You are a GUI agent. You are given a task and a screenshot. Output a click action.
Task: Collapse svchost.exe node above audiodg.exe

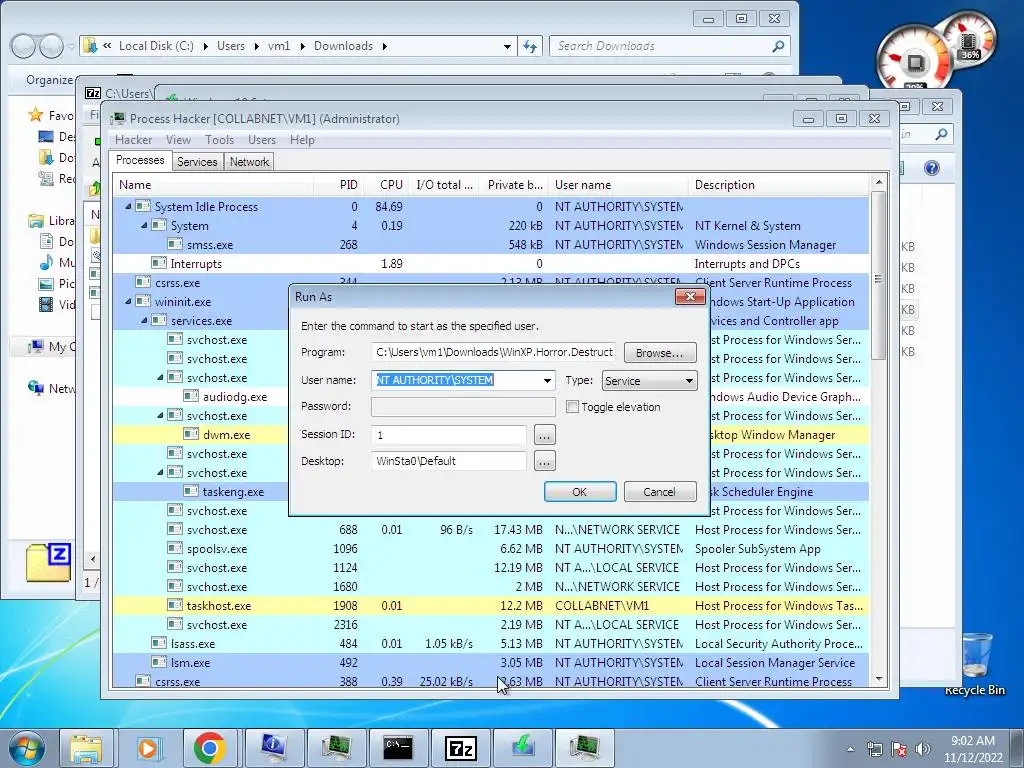160,377
